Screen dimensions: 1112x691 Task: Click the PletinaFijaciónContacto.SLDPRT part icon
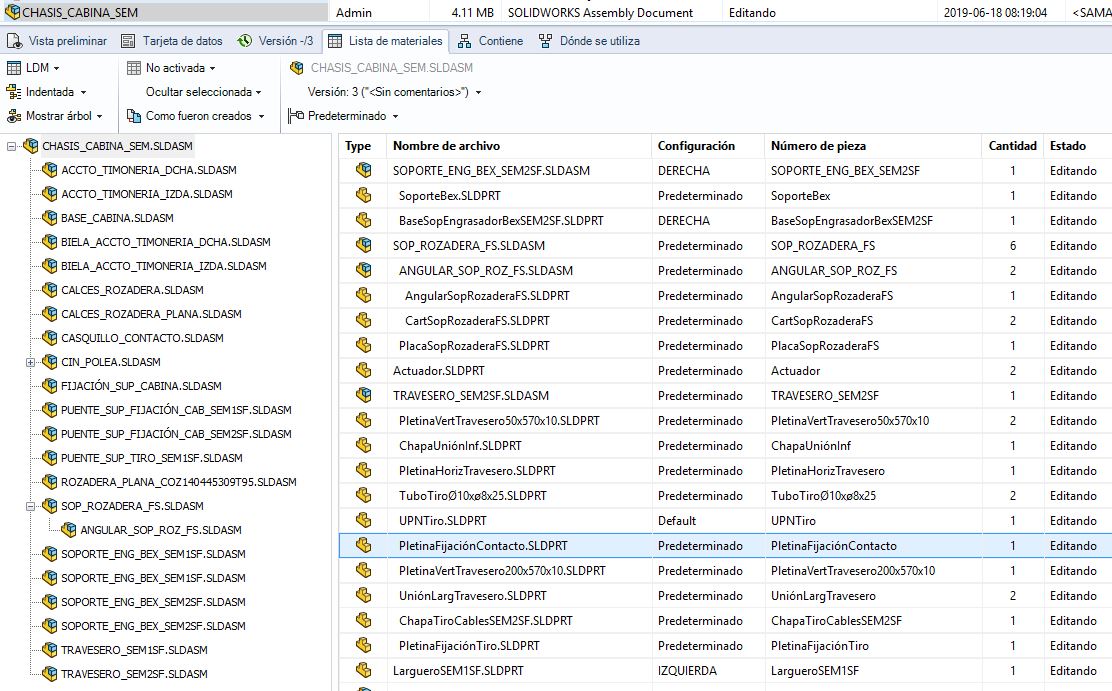click(x=364, y=546)
